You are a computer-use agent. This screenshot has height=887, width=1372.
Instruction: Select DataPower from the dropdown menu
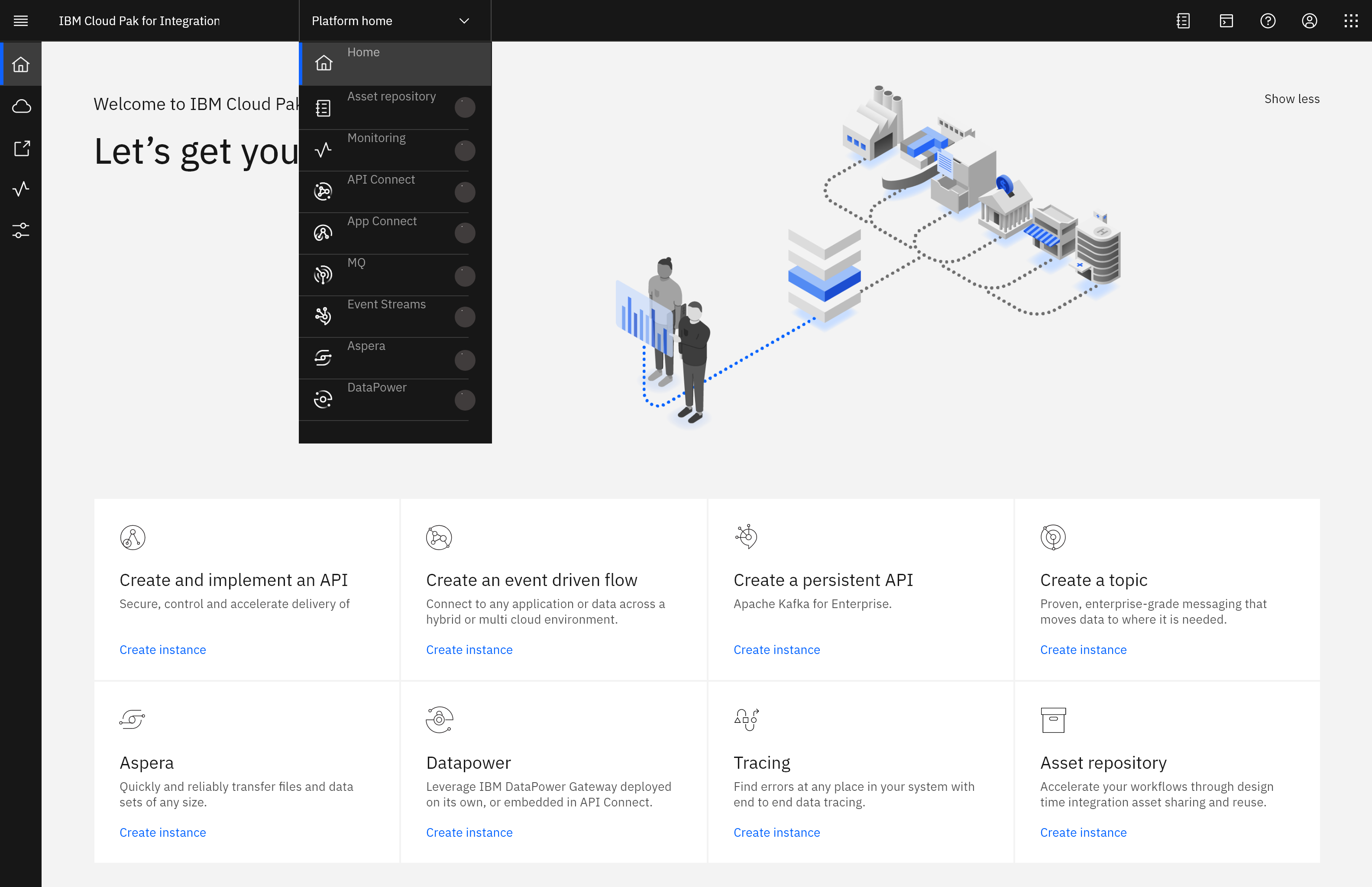click(395, 399)
